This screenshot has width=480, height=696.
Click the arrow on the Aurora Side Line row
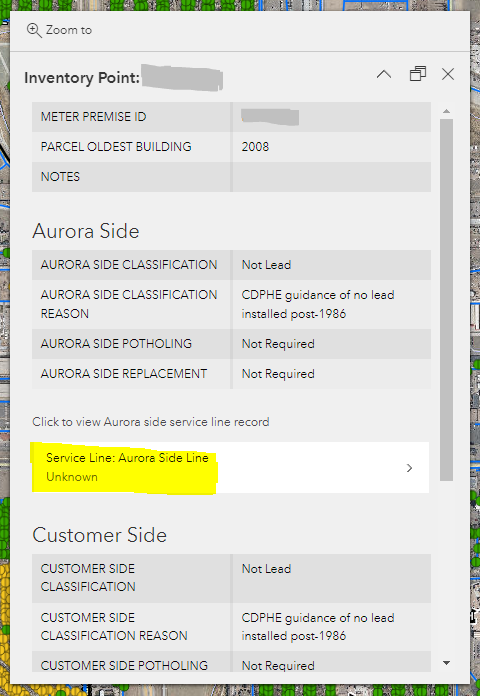pos(409,468)
